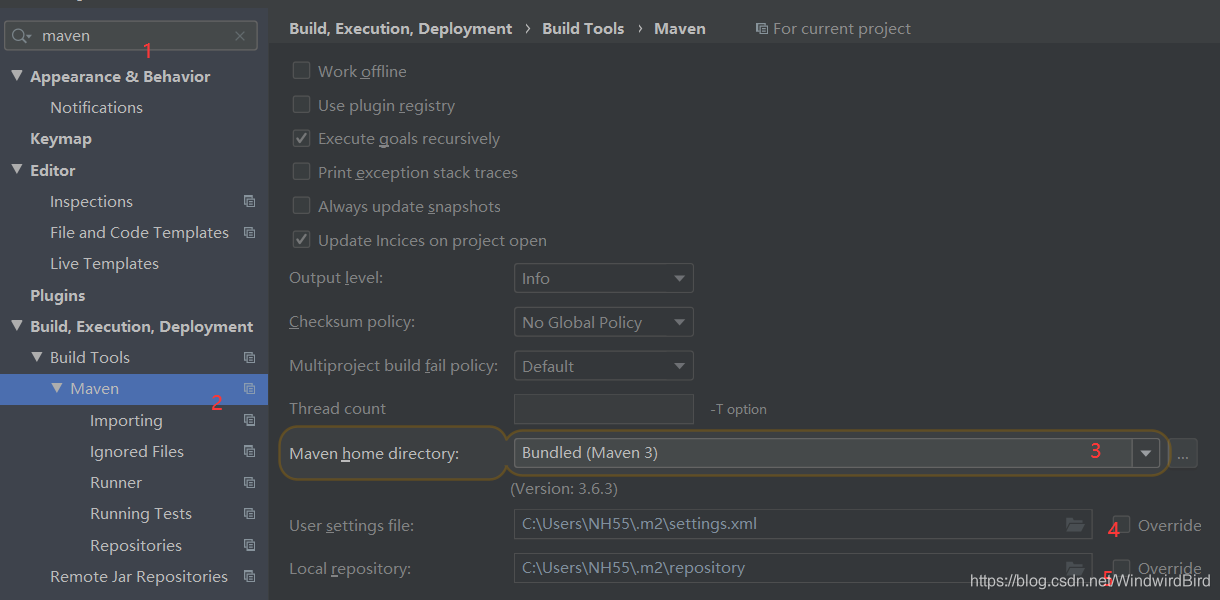Image resolution: width=1220 pixels, height=600 pixels.
Task: Open Plugins settings page
Action: coord(58,295)
